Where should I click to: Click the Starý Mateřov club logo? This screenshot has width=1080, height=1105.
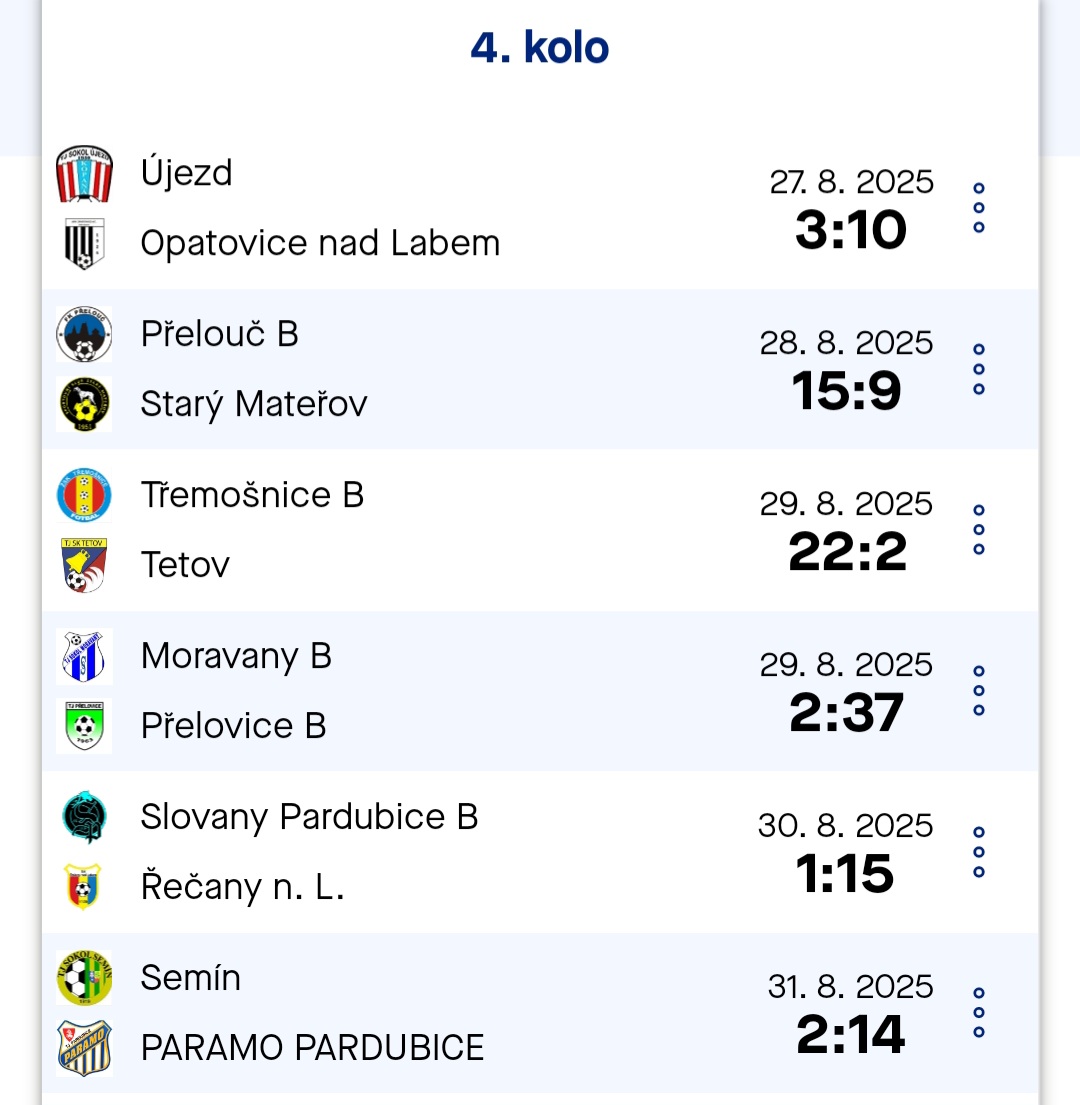84,405
